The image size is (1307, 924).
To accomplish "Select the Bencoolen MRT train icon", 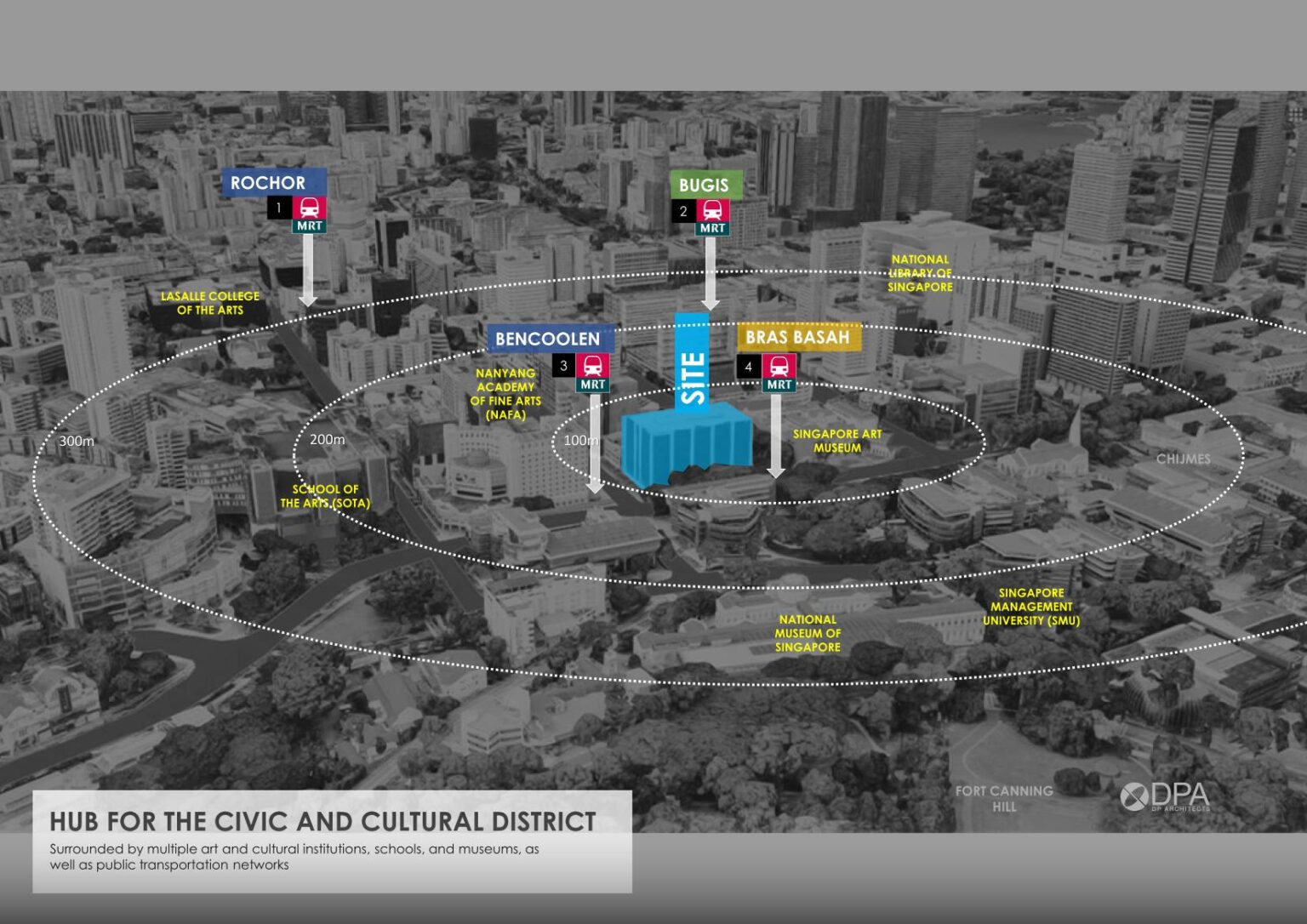I will pyautogui.click(x=592, y=366).
